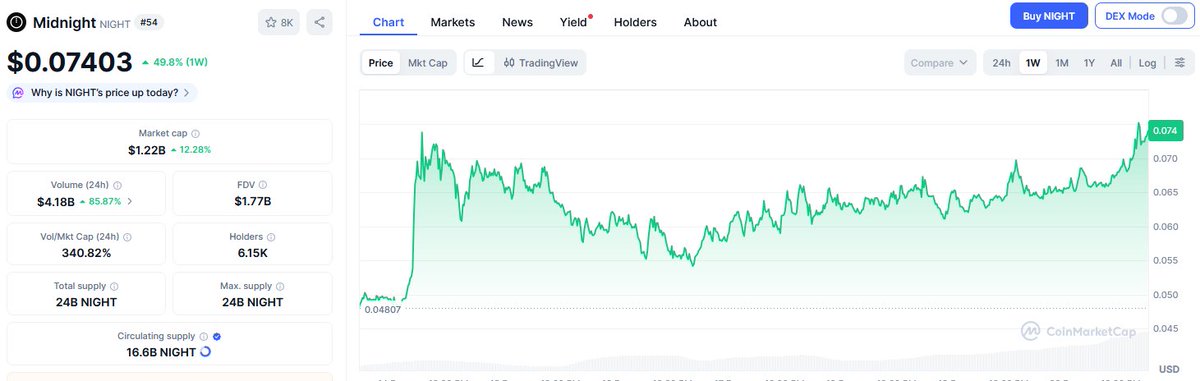Select Mkt Cap chart view
1200x381 pixels.
[x=428, y=62]
